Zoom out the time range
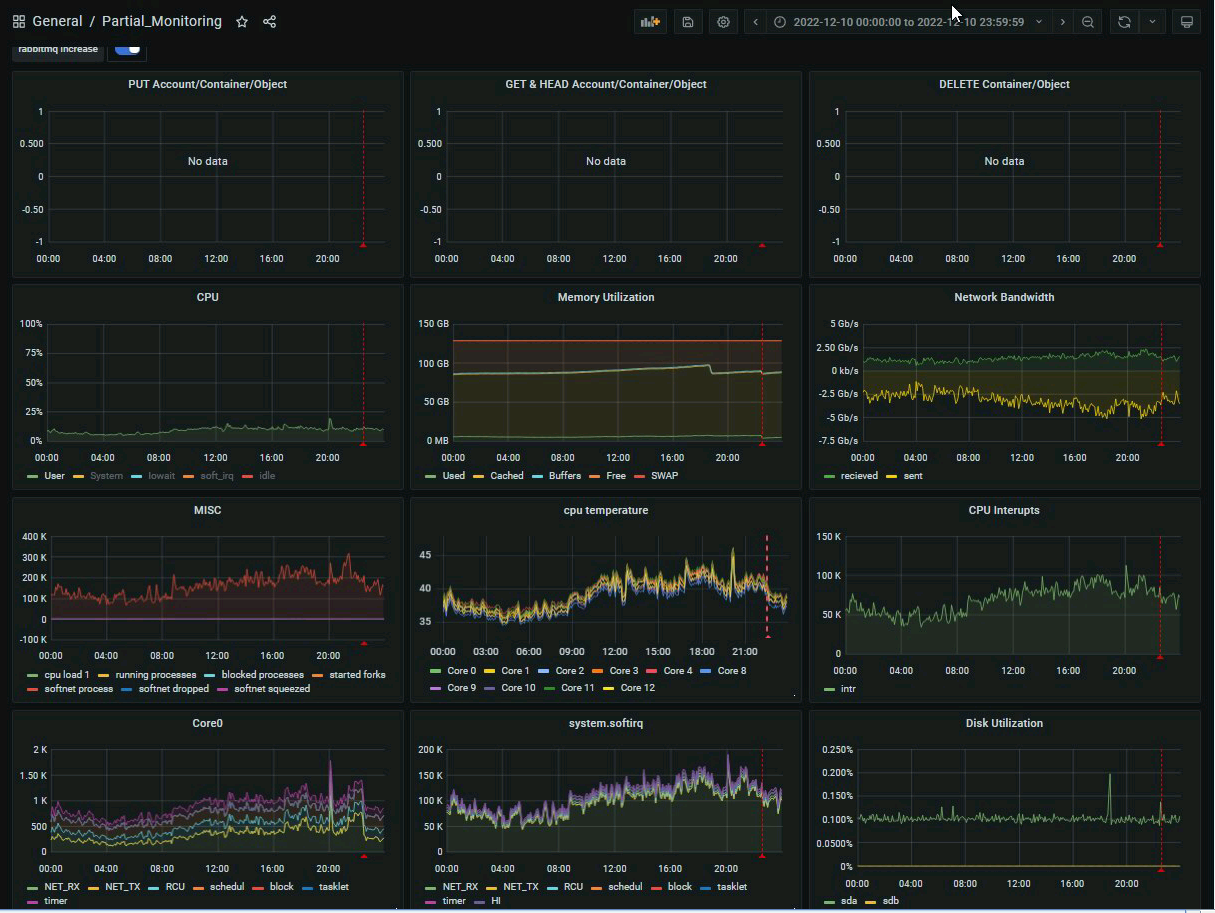 click(x=1088, y=22)
